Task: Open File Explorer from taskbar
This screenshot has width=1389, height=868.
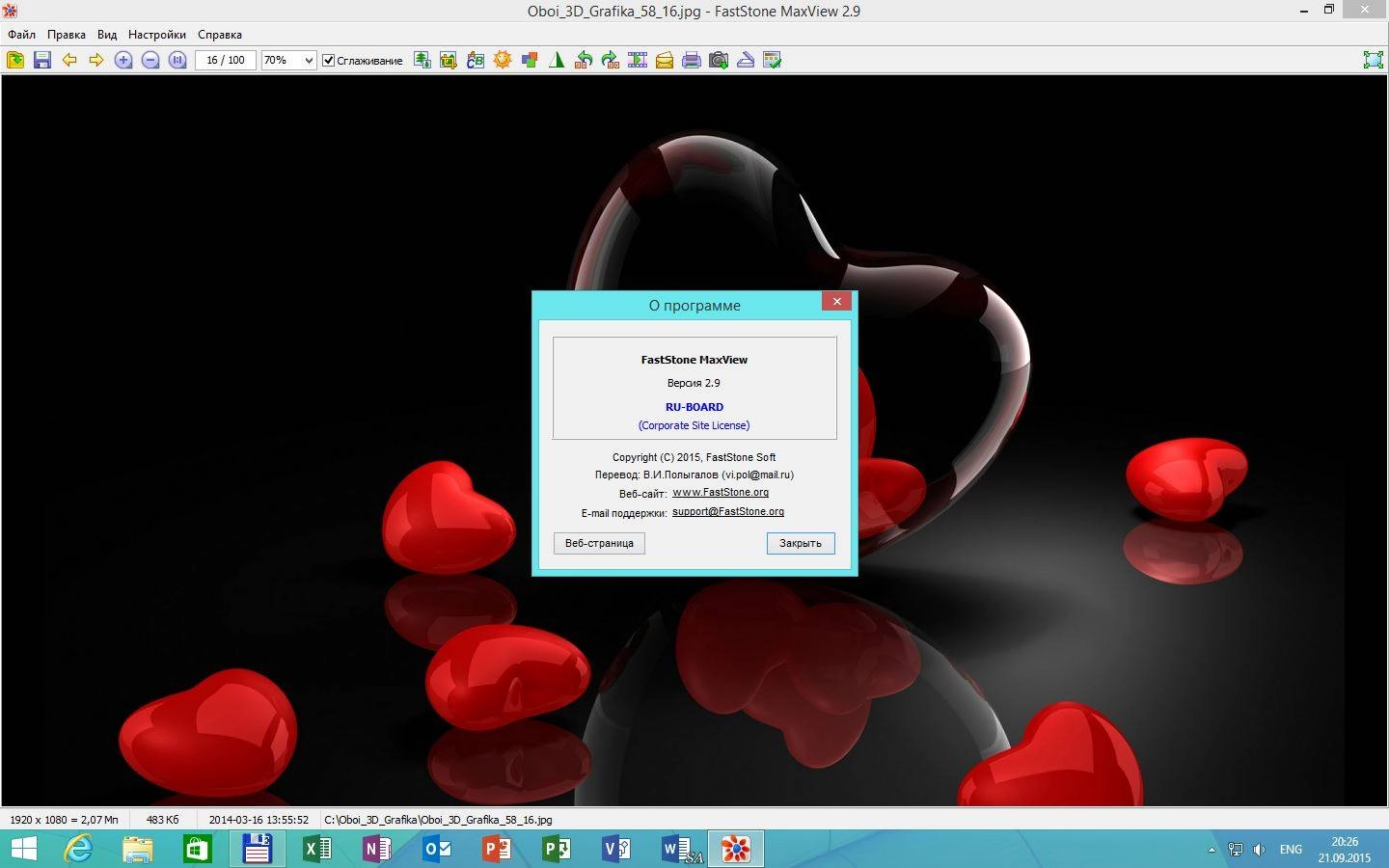Action: pyautogui.click(x=138, y=849)
